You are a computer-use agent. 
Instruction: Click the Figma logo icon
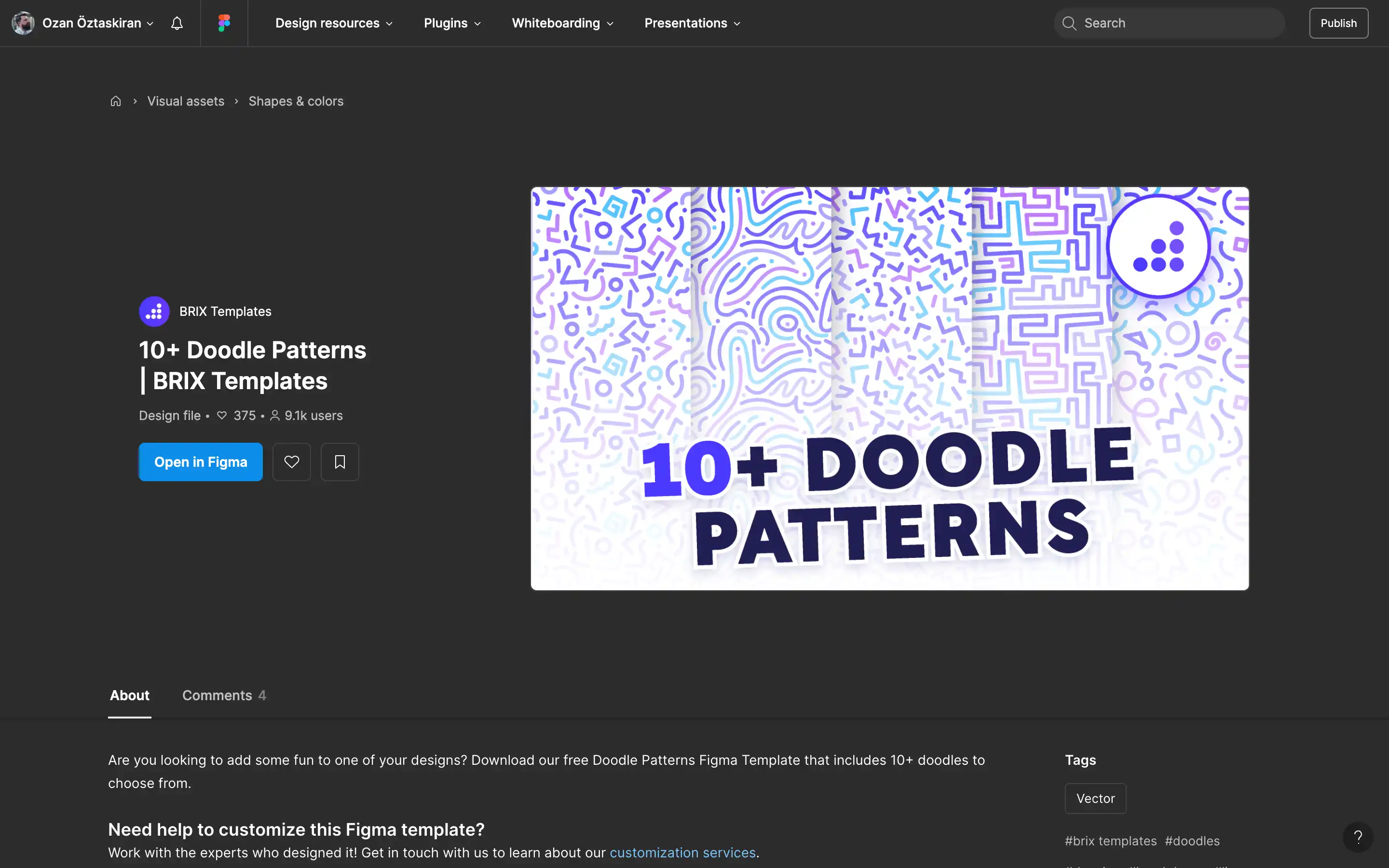[x=224, y=23]
